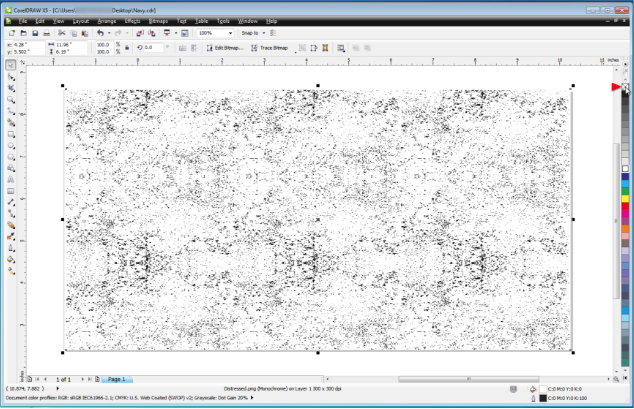Pick the white swatch in the palette

(625, 169)
